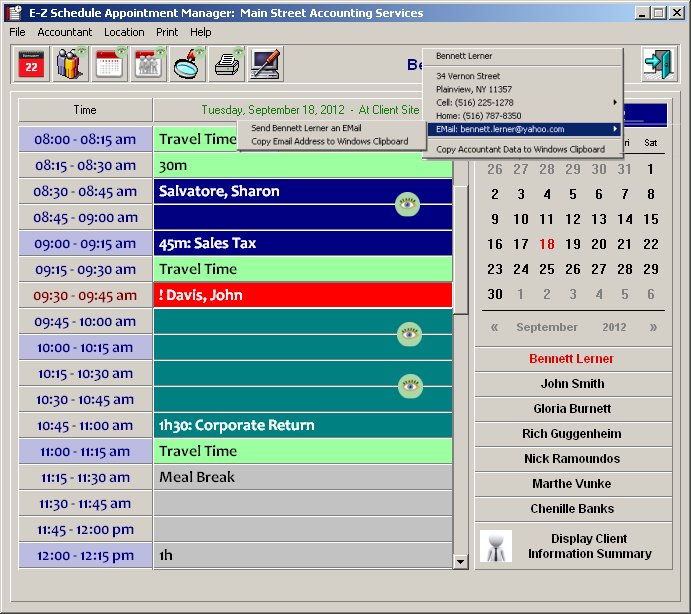The width and height of the screenshot is (691, 614).
Task: Click the exit door icon
Action: click(658, 65)
